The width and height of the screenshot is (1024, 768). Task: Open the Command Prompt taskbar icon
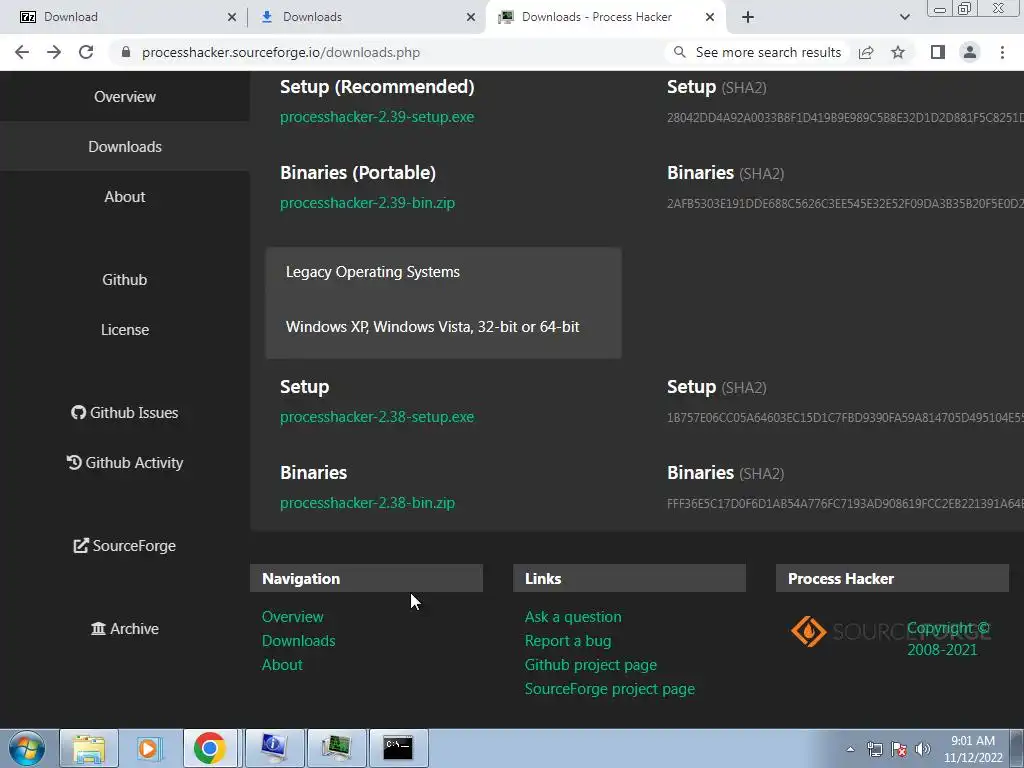coord(398,748)
